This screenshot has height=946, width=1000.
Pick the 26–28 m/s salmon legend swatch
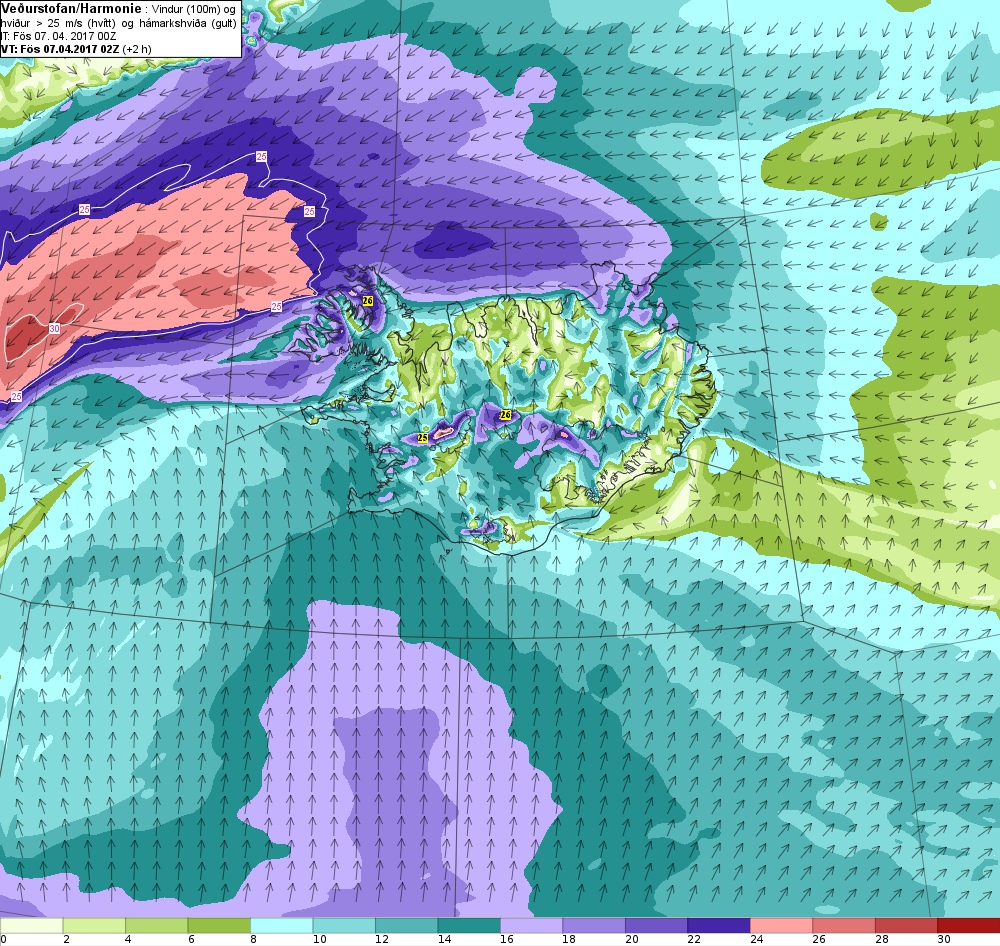pyautogui.click(x=844, y=925)
